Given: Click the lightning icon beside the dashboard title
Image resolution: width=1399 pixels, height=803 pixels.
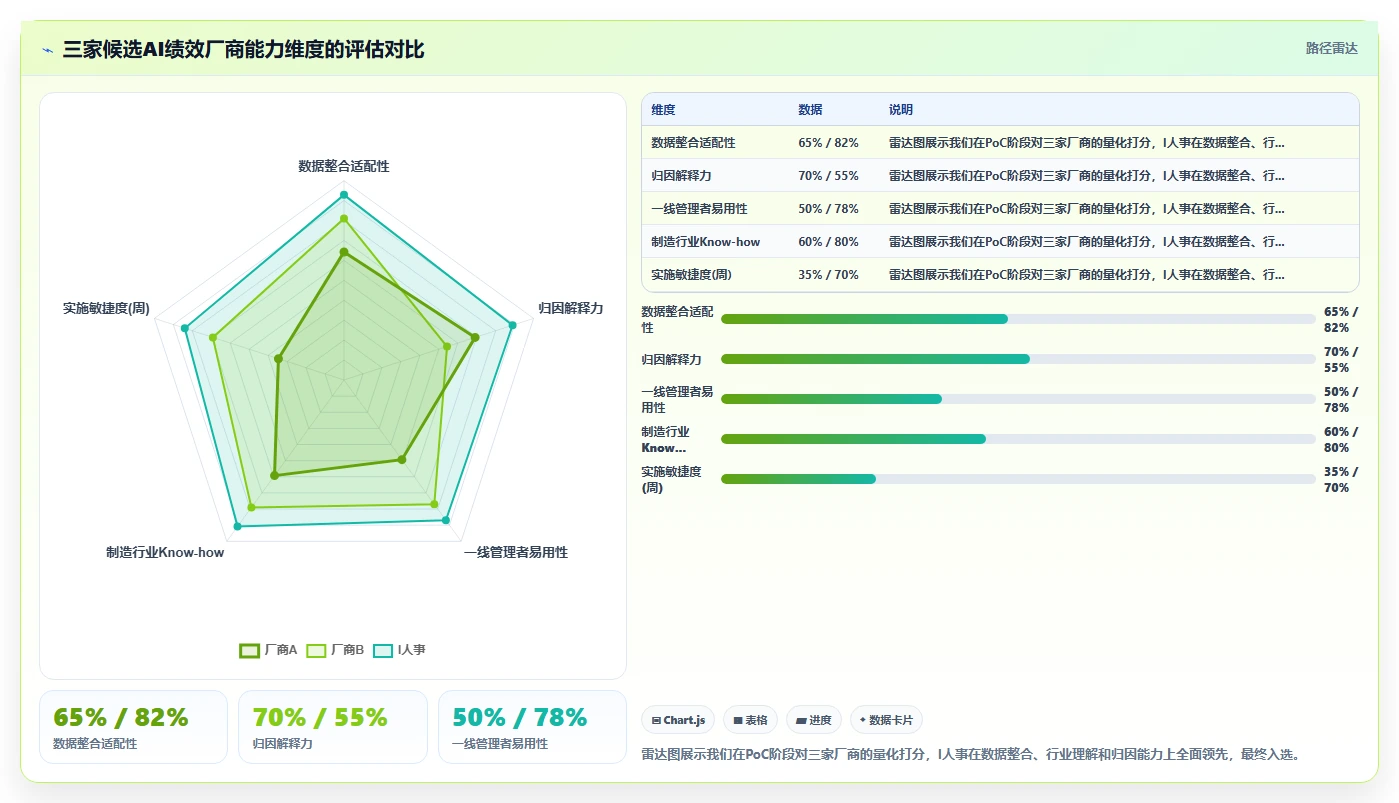Looking at the screenshot, I should point(47,50).
